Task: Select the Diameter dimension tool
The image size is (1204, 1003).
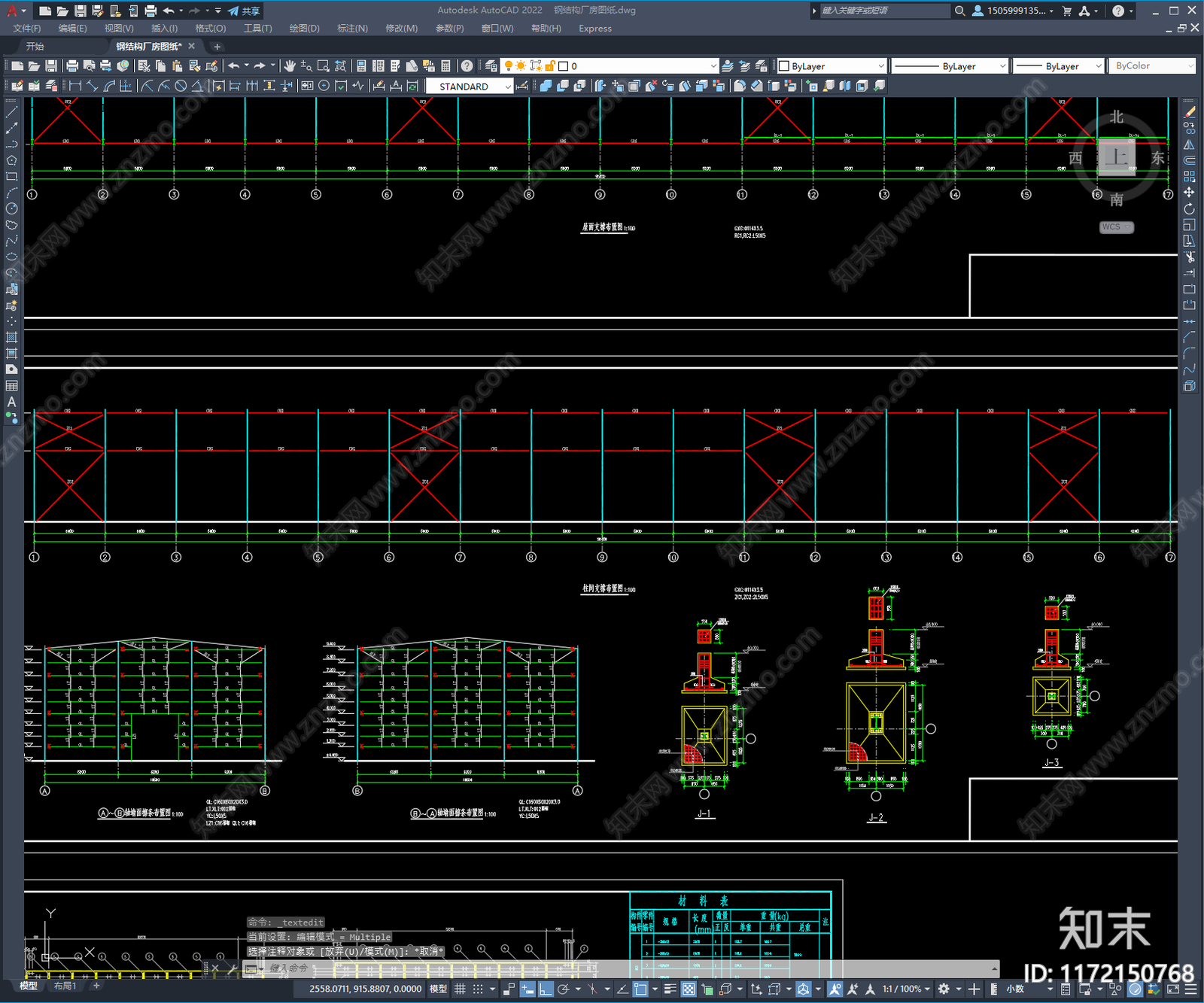Action: (181, 86)
